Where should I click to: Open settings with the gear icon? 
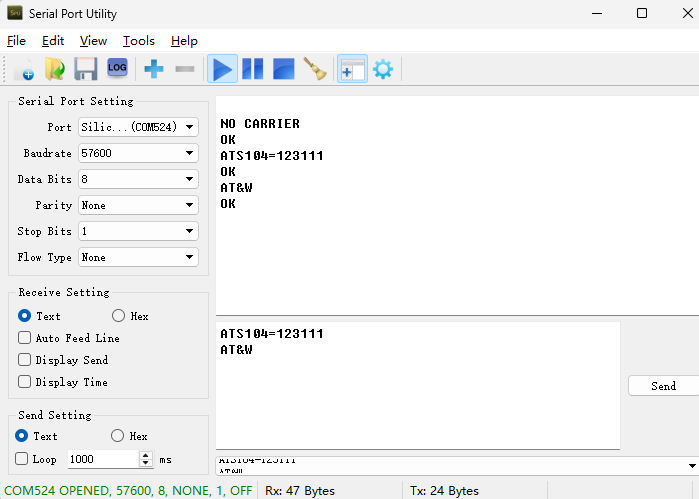[382, 70]
